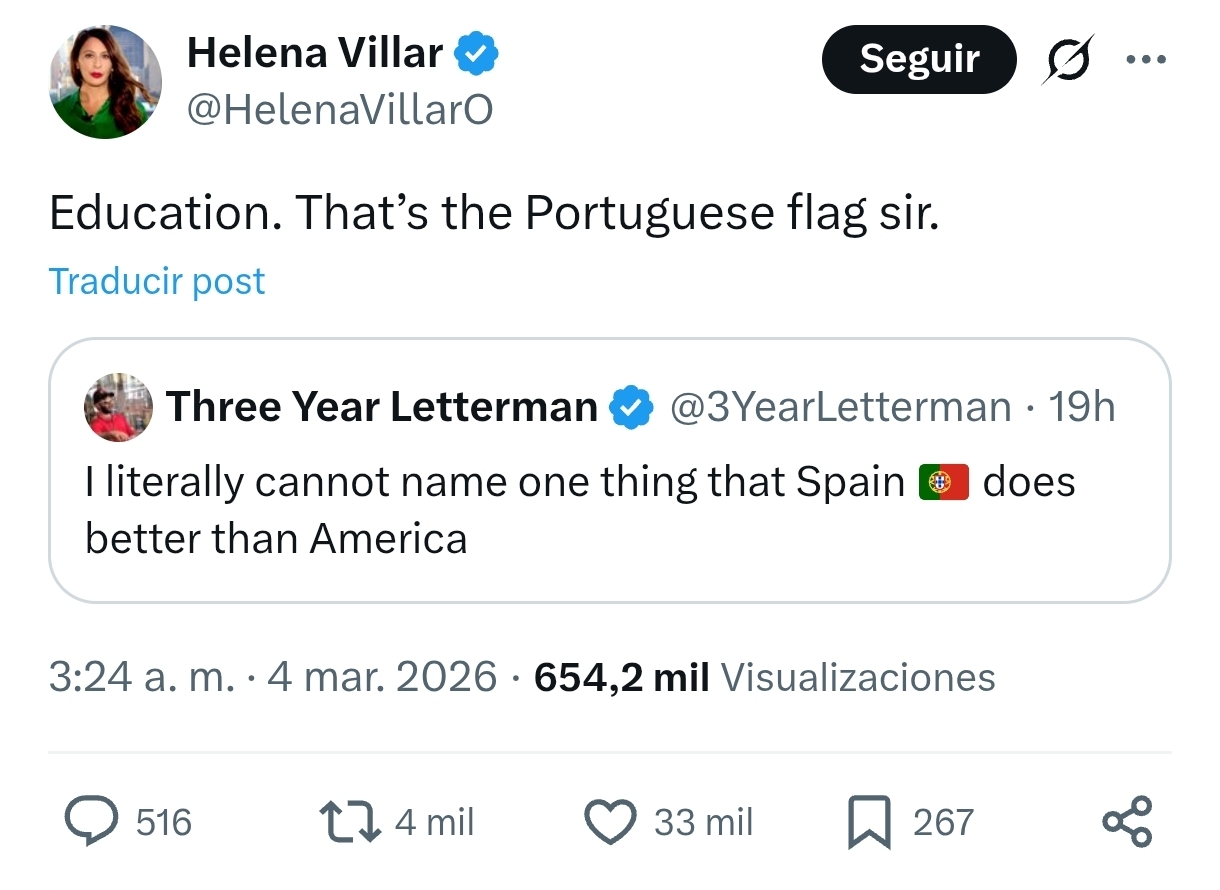The width and height of the screenshot is (1220, 890).
Task: Open Three Year Letterman's avatar
Action: (x=118, y=408)
